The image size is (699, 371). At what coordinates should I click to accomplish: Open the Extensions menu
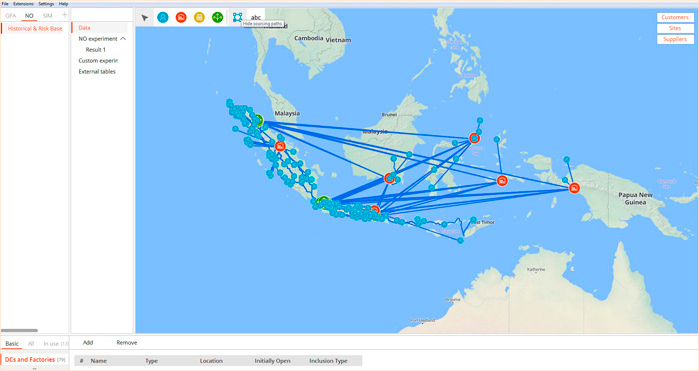23,4
